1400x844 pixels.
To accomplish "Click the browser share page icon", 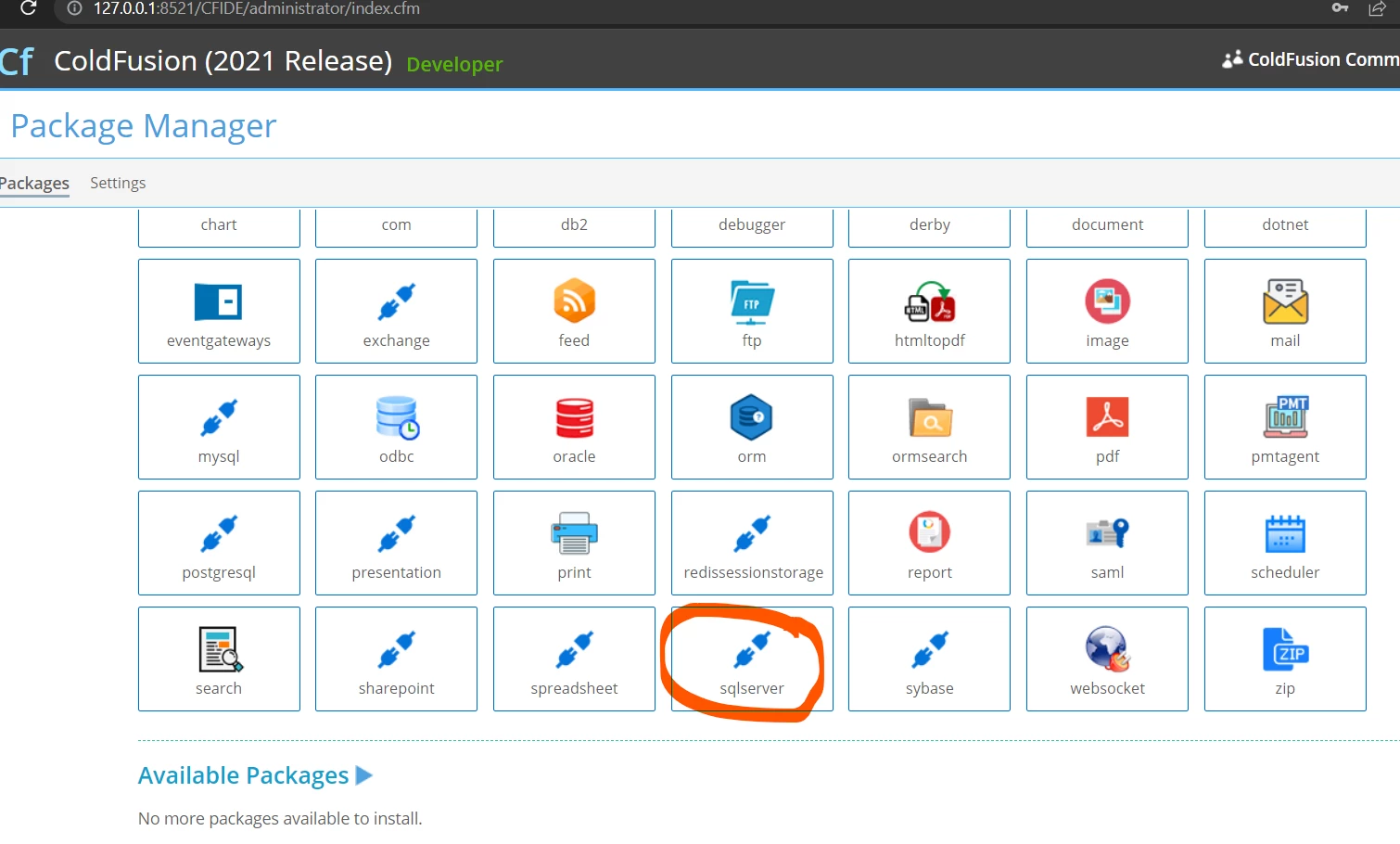I will point(1377,8).
